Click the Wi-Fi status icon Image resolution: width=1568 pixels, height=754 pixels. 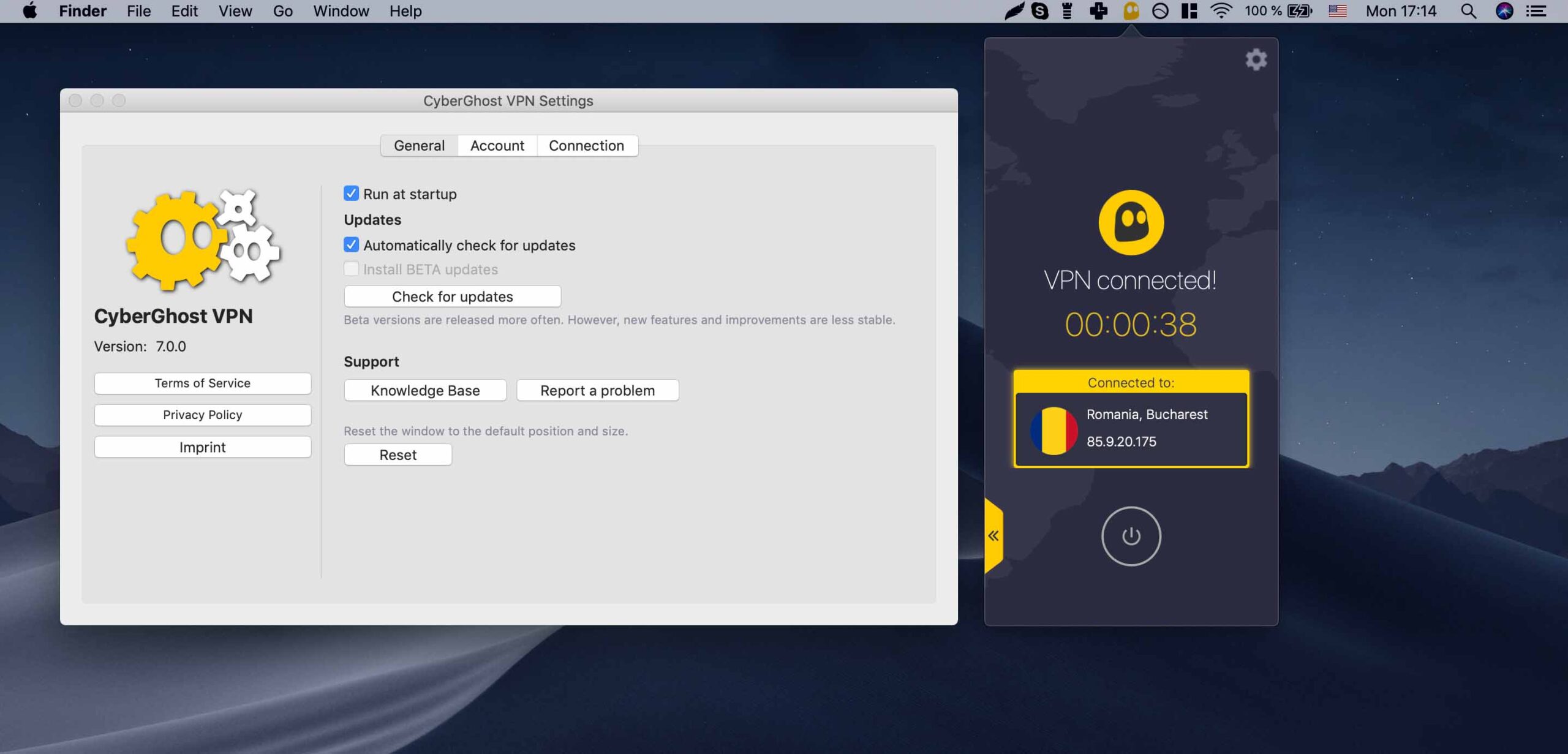1221,11
